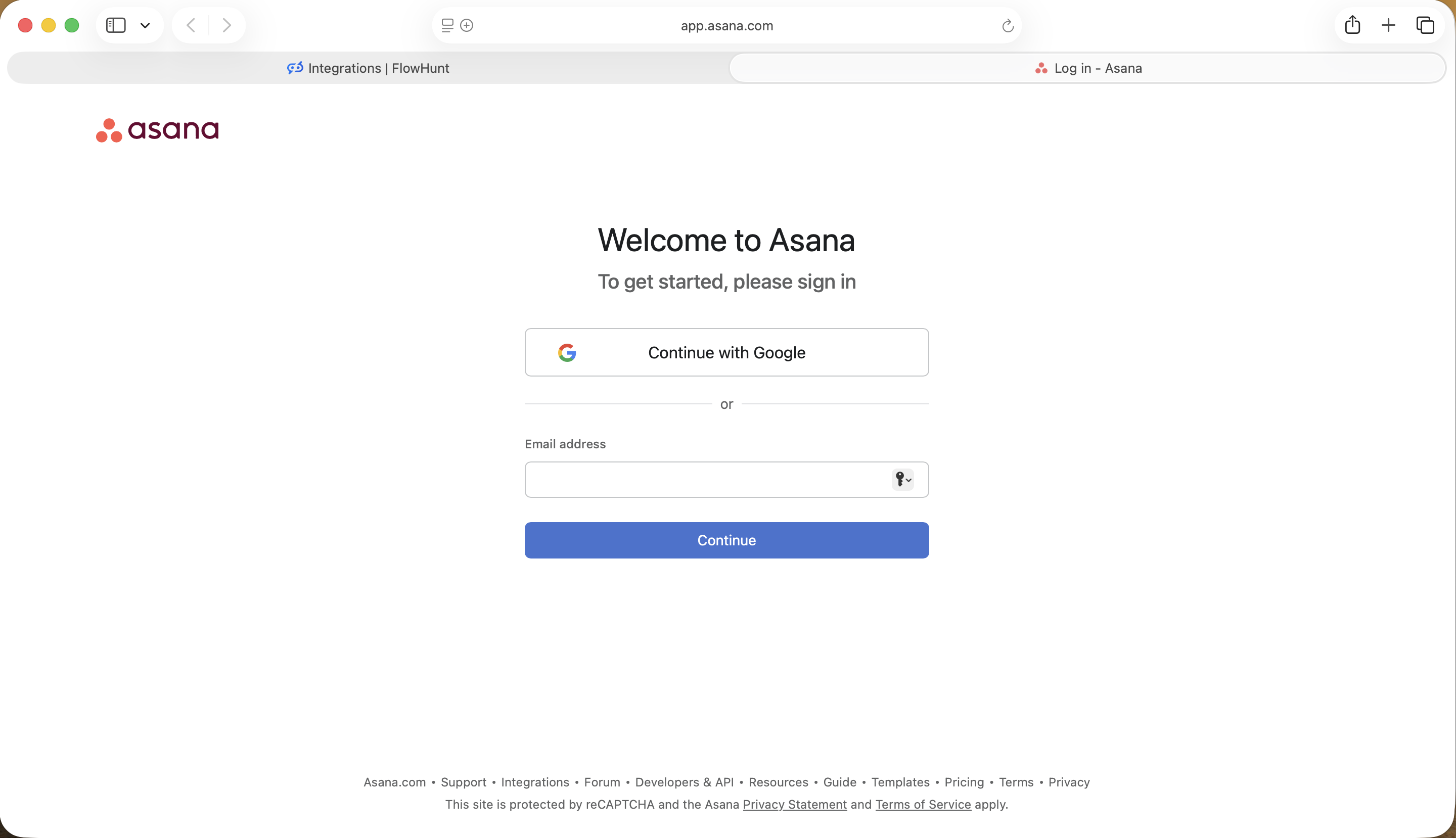Open the share menu in Safari
This screenshot has height=838, width=1456.
coord(1352,25)
